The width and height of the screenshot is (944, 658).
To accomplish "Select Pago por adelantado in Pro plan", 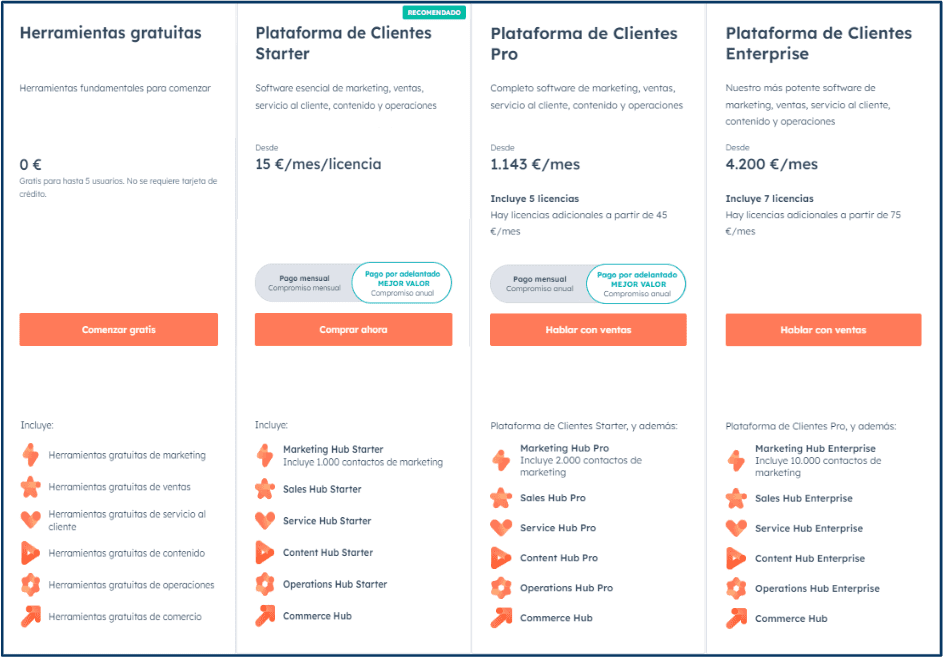I will pos(636,284).
